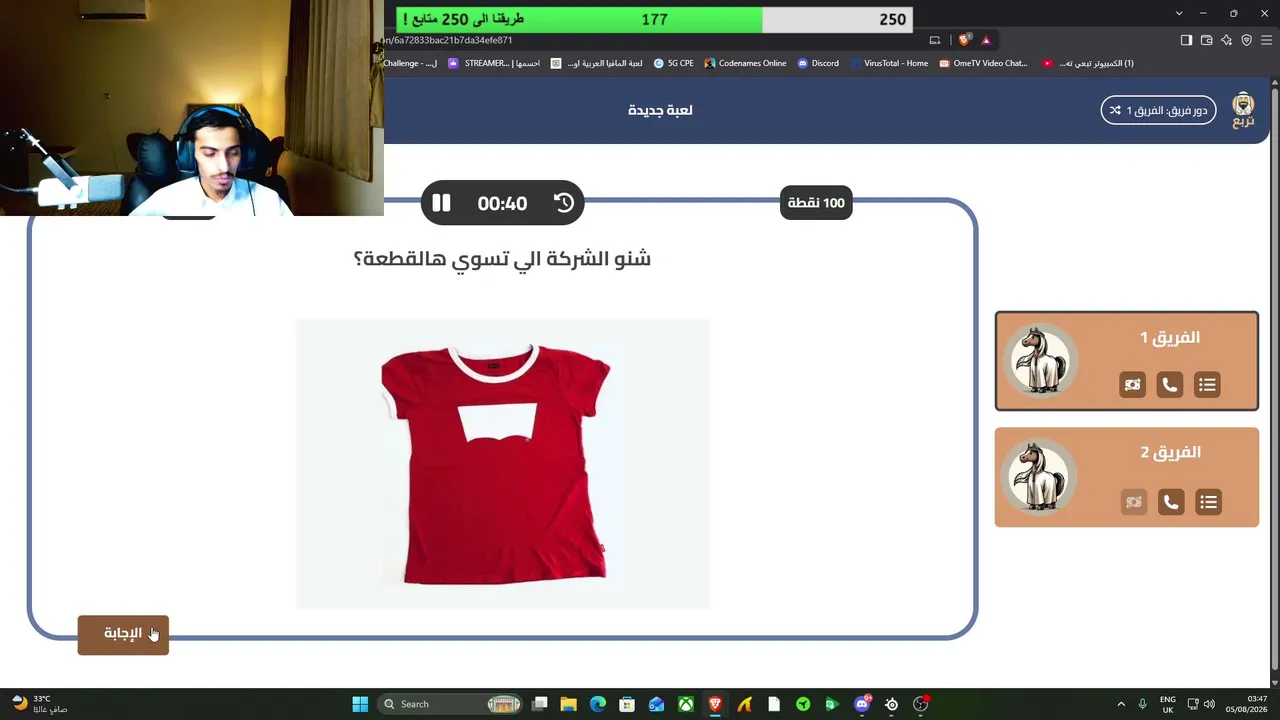Change the ENG UK input language

pos(1168,704)
